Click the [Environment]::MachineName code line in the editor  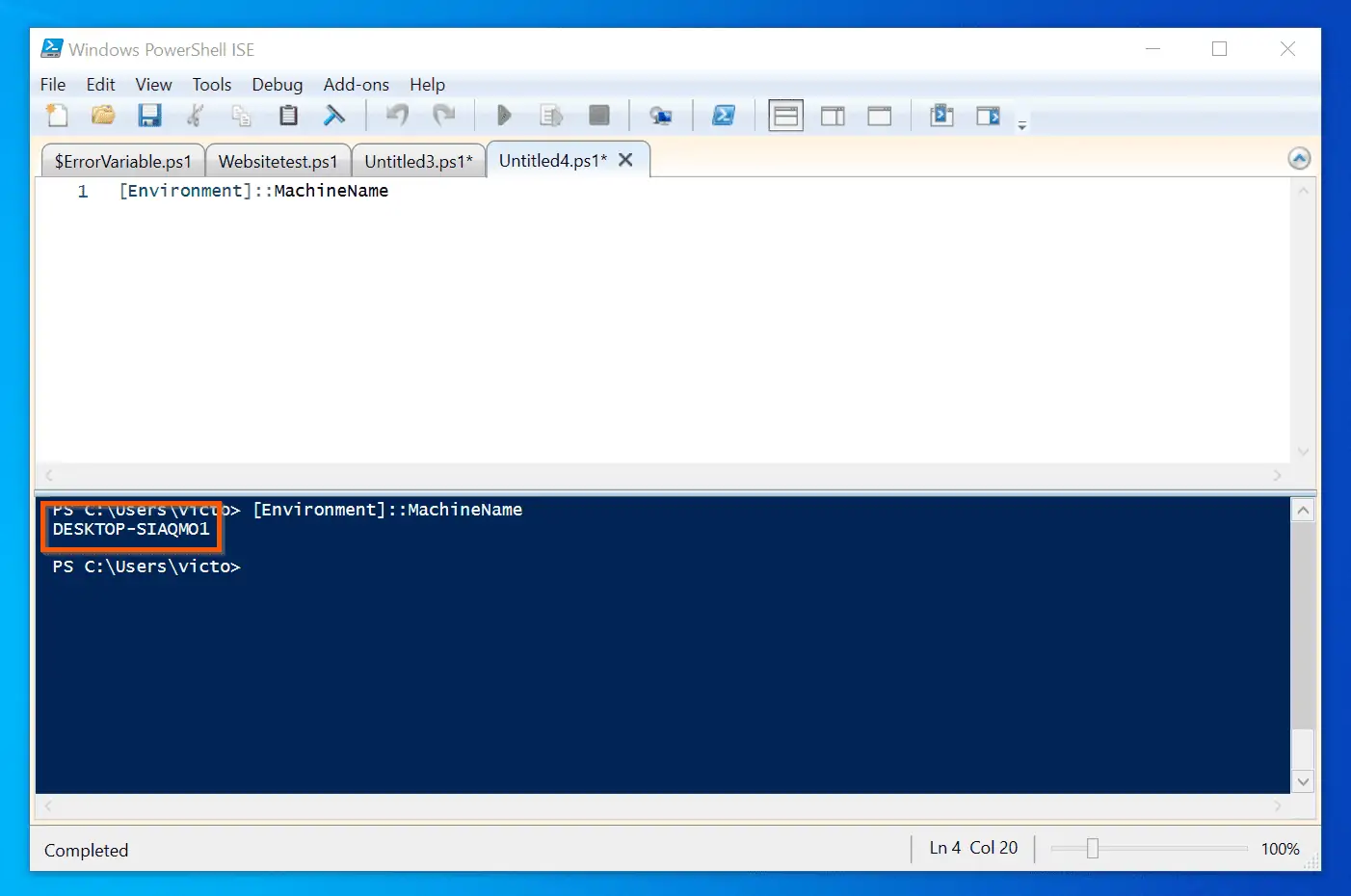pyautogui.click(x=253, y=191)
